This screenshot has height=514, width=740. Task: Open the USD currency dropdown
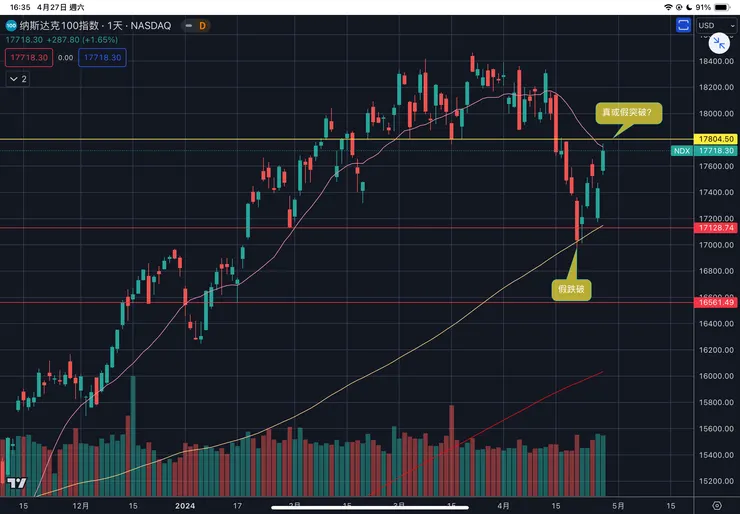click(712, 25)
